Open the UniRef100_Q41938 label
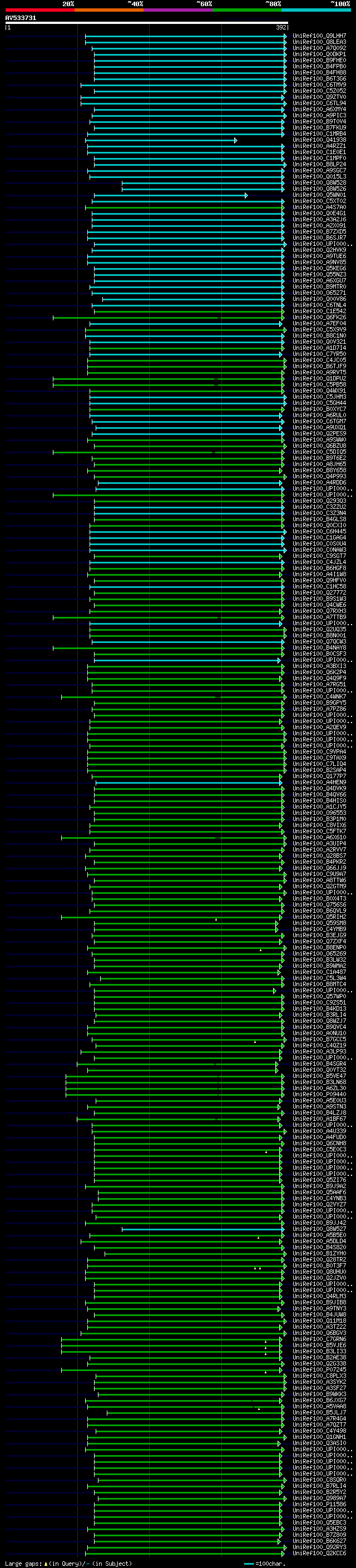This screenshot has width=356, height=1568. pos(319,140)
